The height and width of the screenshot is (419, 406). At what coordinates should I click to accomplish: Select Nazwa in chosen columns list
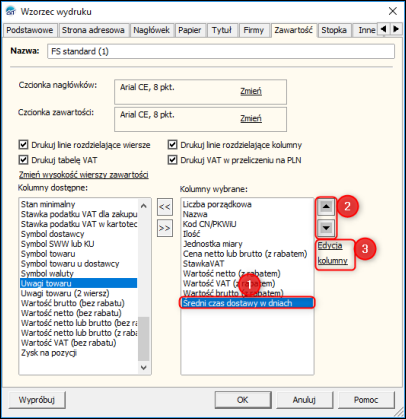click(247, 214)
